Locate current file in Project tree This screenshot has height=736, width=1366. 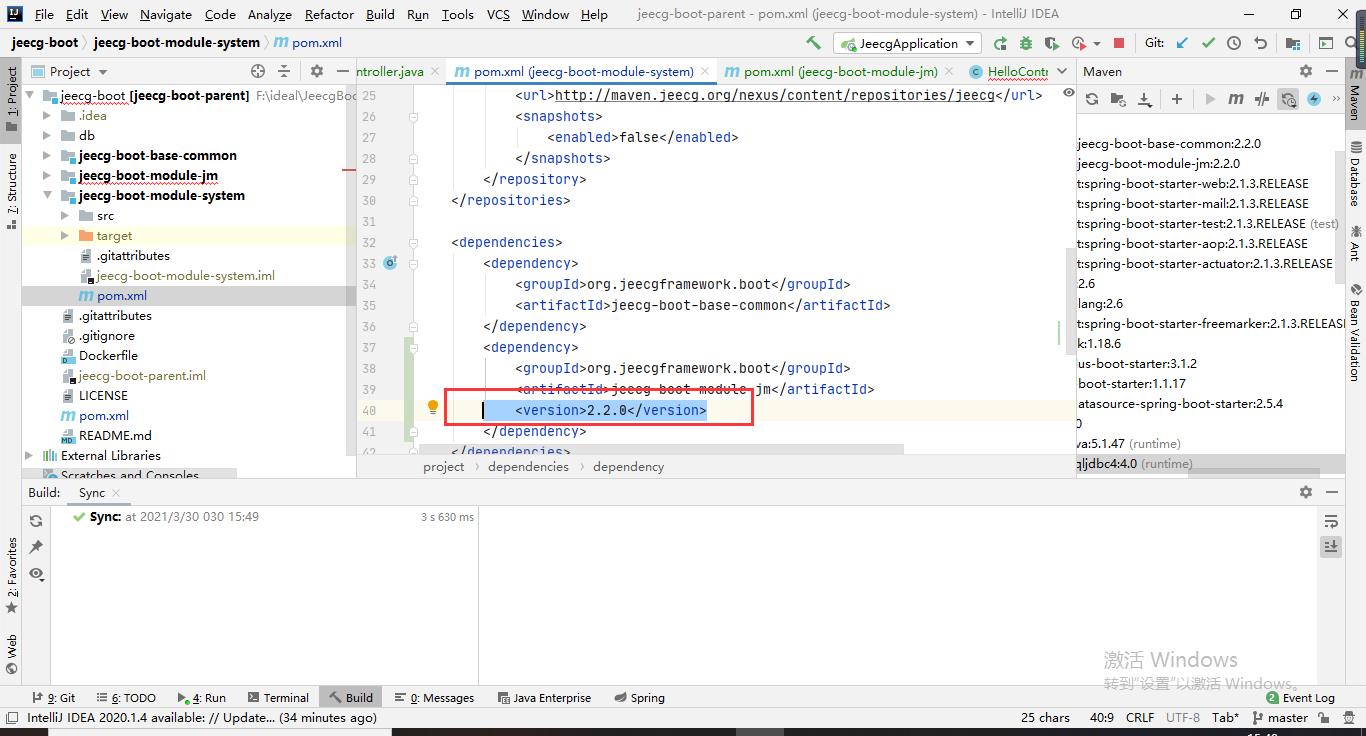tap(258, 71)
